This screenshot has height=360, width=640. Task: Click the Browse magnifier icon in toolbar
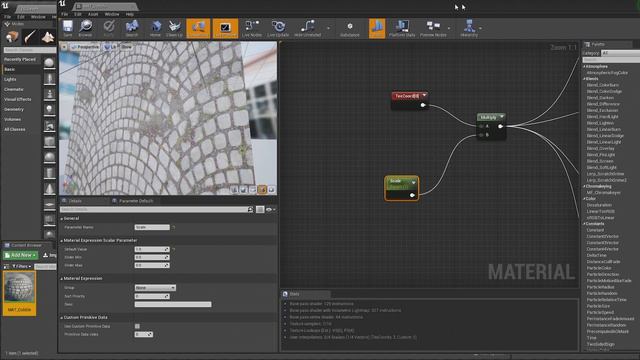coord(85,28)
